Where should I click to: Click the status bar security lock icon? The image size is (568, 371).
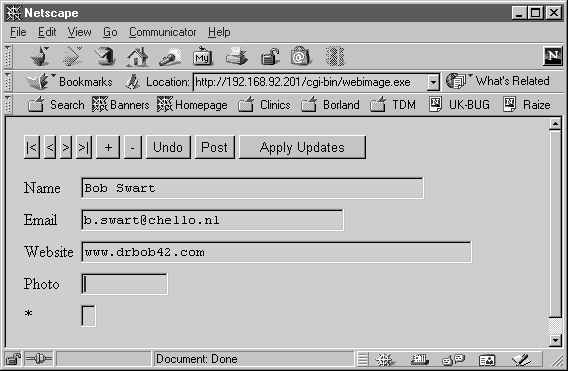pos(13,359)
